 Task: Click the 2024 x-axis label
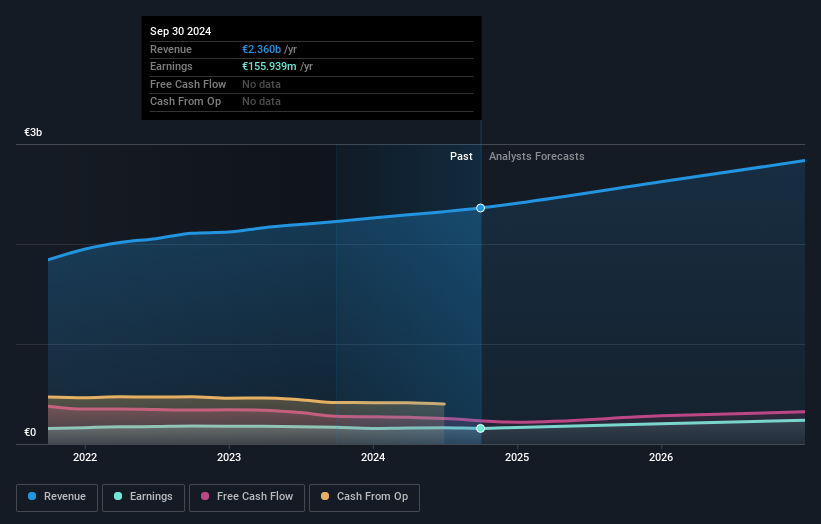[373, 458]
